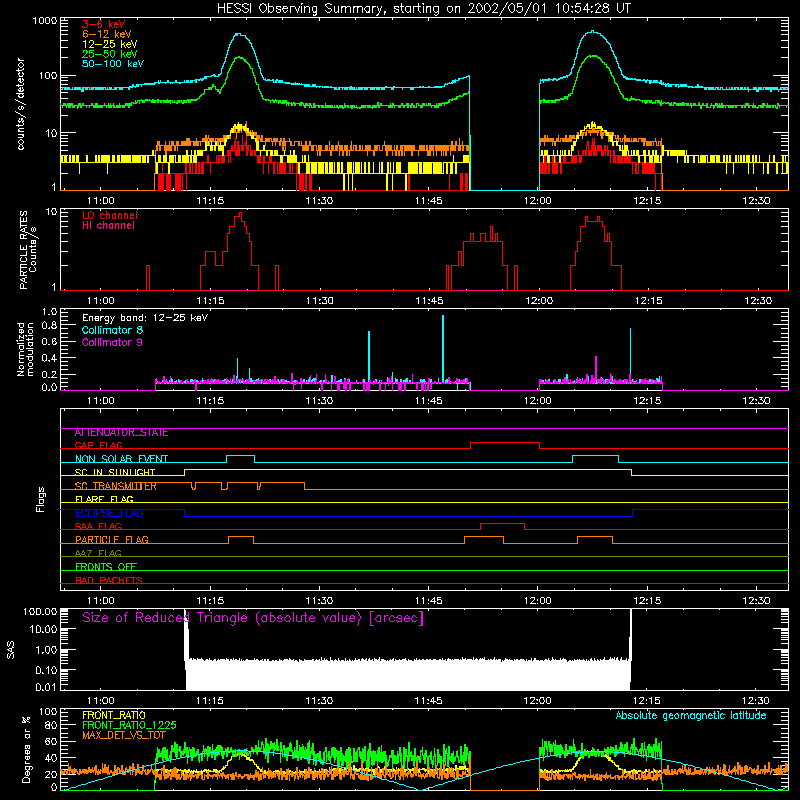This screenshot has height=800, width=800.
Task: Click the SAS axis label
Action: 11,650
